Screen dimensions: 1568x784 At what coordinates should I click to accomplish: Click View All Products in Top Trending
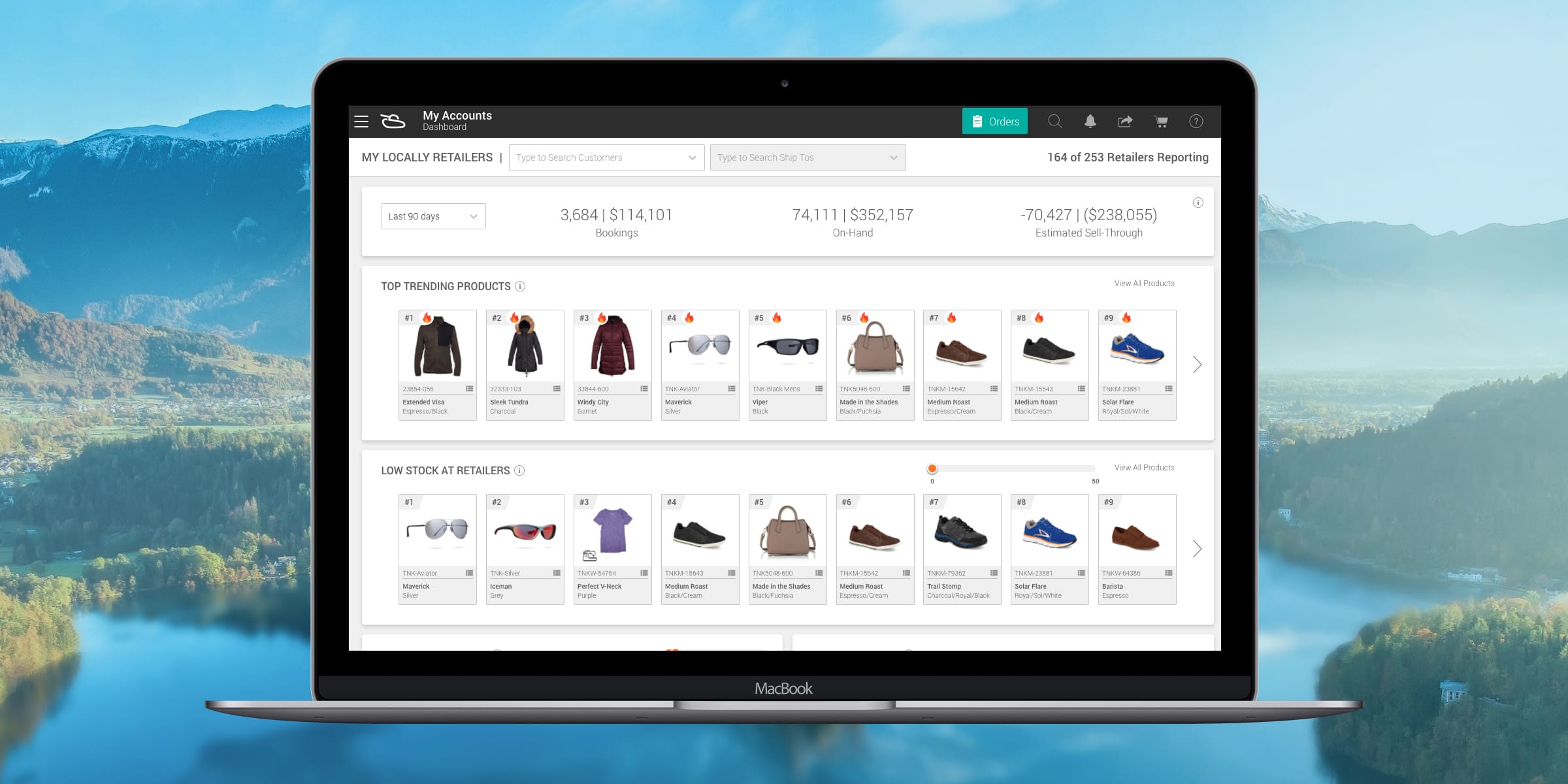1144,284
